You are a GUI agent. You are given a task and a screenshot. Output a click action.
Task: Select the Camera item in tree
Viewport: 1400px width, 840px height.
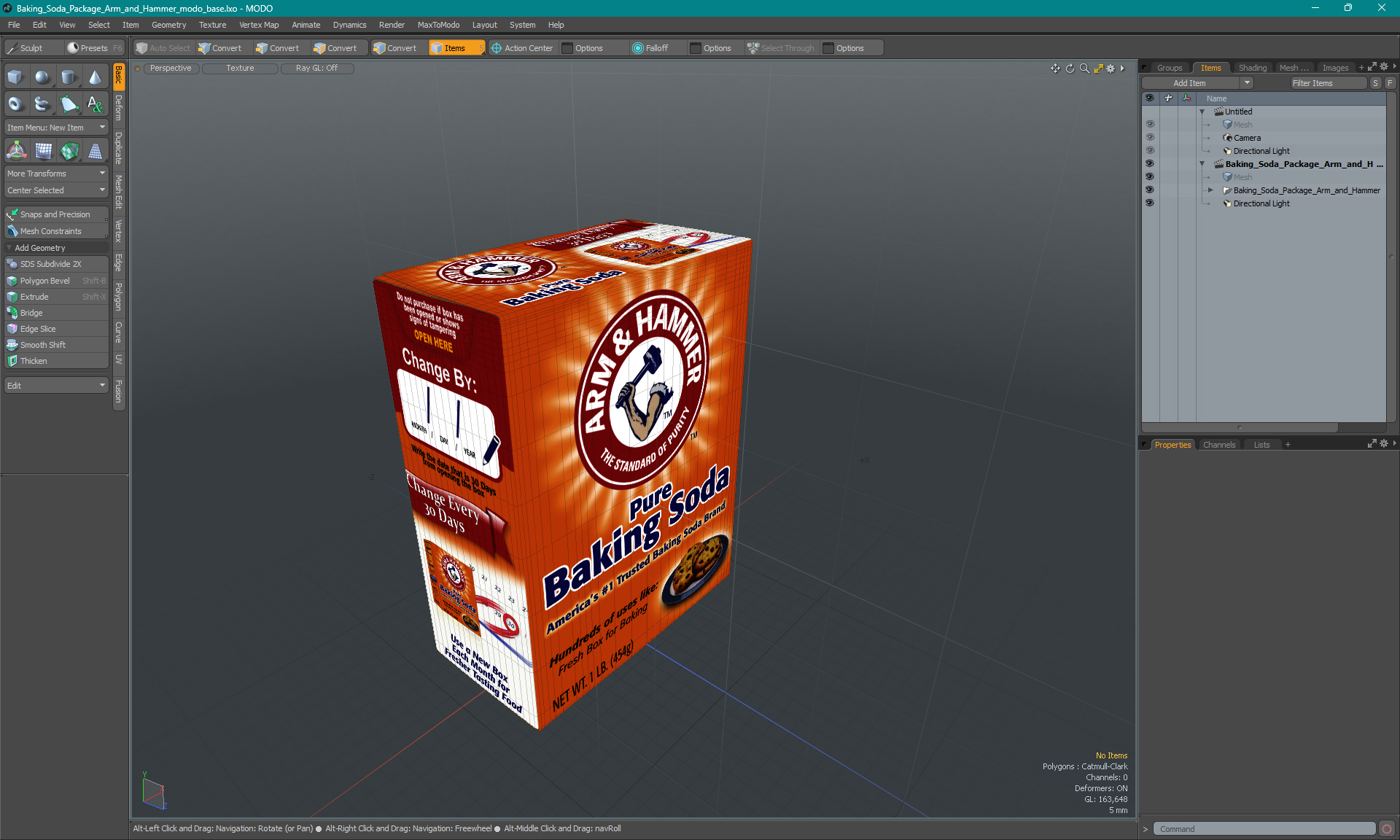[1247, 138]
